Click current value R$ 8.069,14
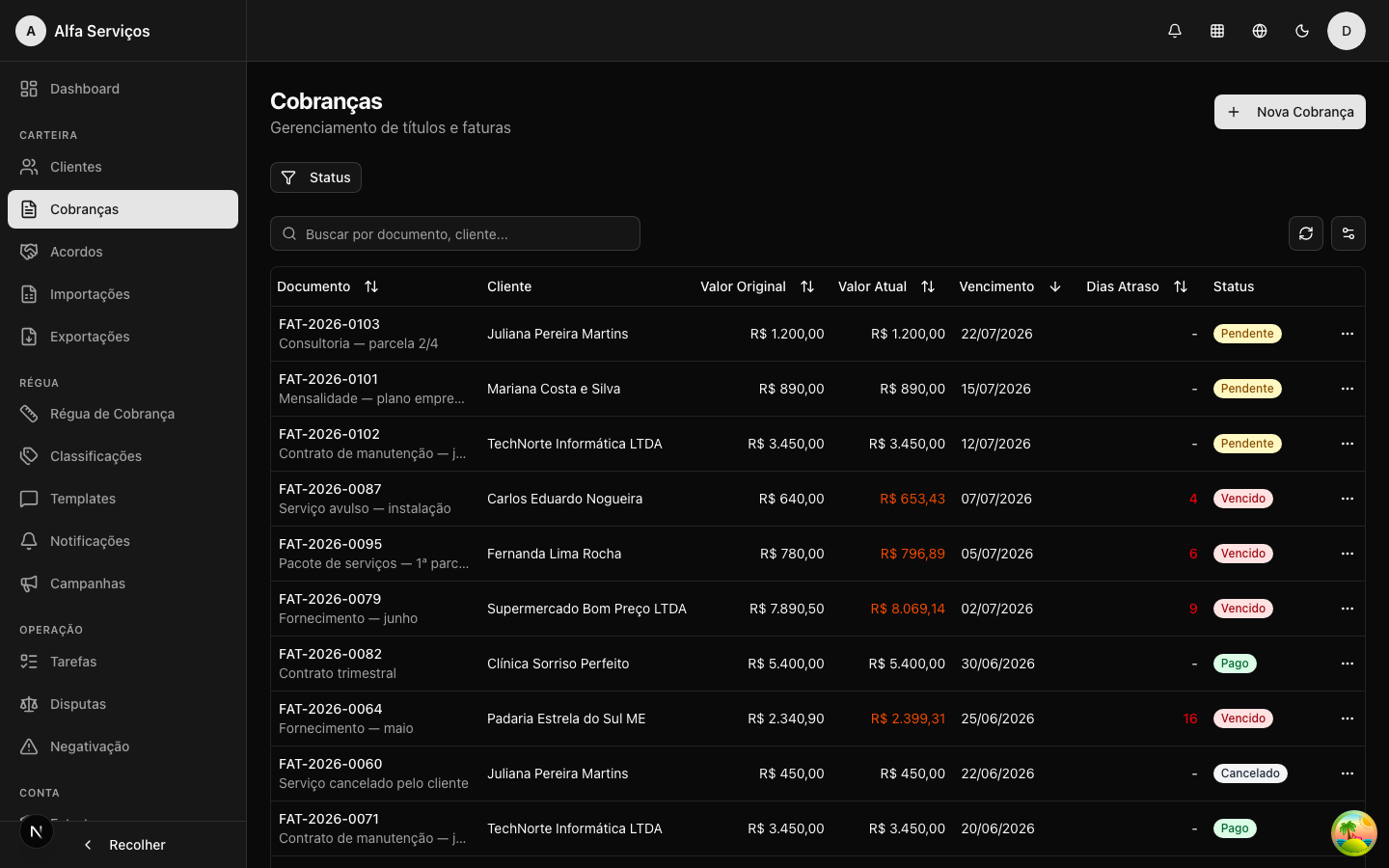Image resolution: width=1389 pixels, height=868 pixels. pos(908,609)
